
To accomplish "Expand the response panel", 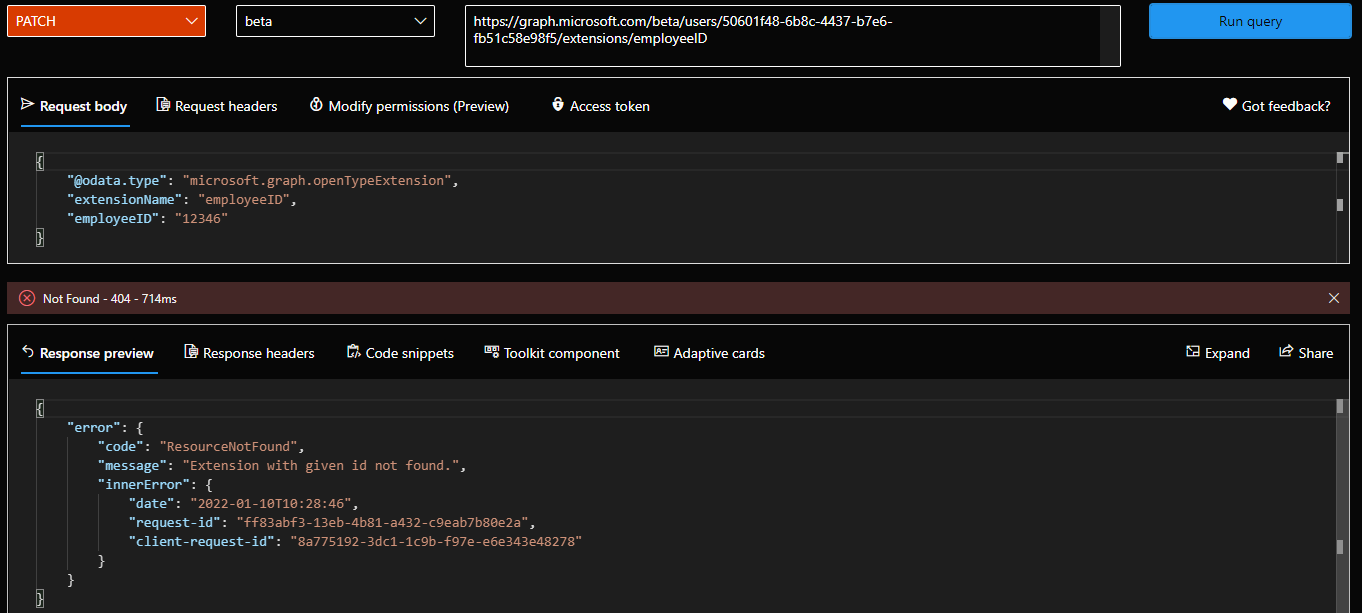I will pos(1217,353).
